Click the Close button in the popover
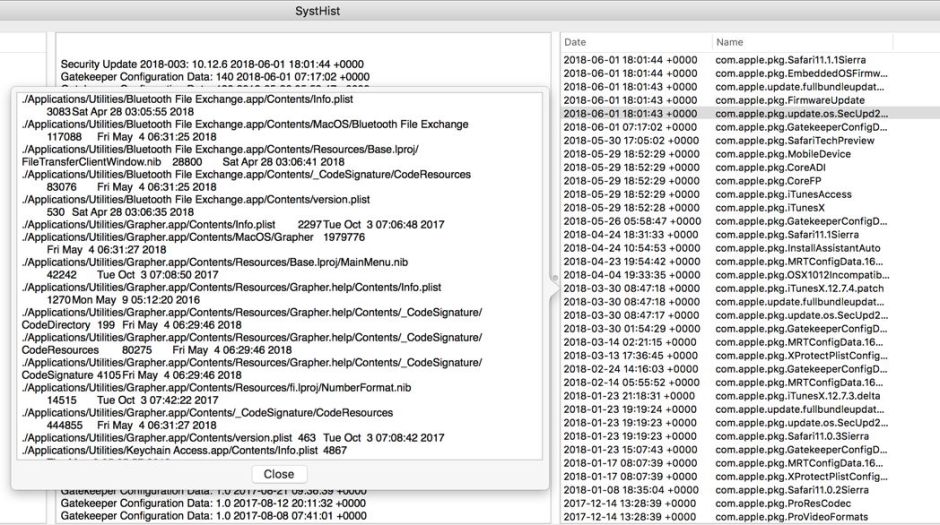The image size is (940, 525). [x=279, y=474]
